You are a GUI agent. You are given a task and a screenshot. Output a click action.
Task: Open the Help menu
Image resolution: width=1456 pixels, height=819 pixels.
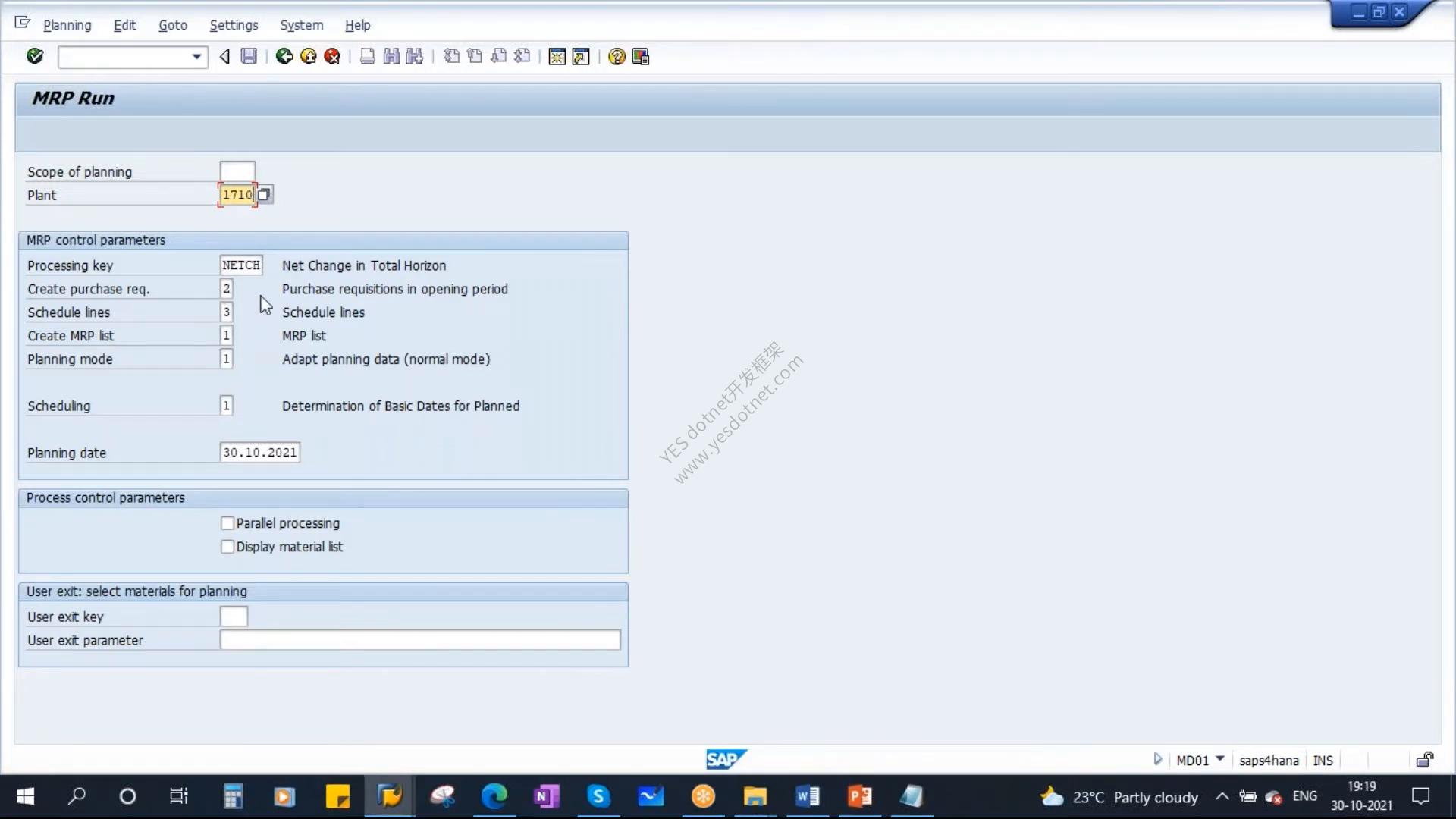tap(357, 25)
